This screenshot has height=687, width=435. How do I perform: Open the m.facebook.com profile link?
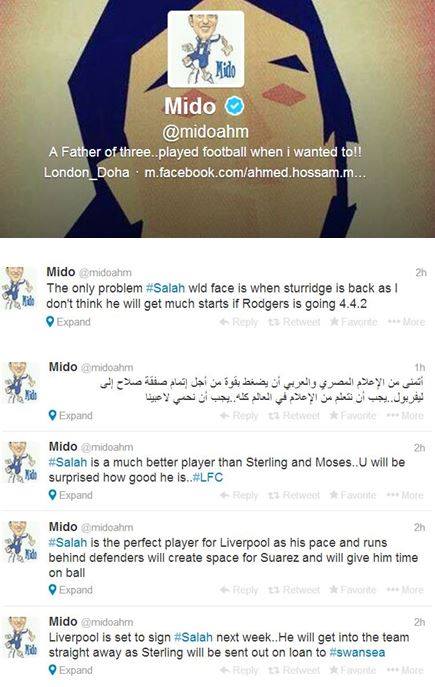[x=255, y=172]
